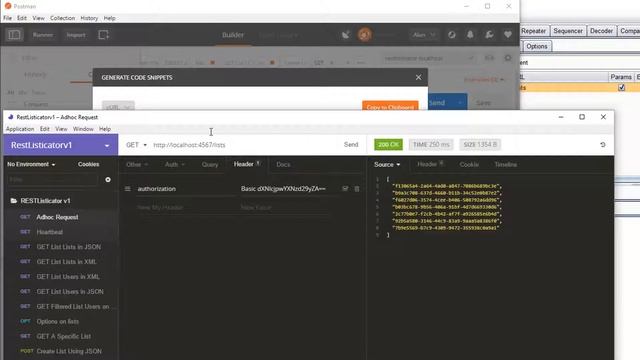Image resolution: width=640 pixels, height=360 pixels.
Task: Click the Insomnia sidebar filter field
Action: point(53,180)
